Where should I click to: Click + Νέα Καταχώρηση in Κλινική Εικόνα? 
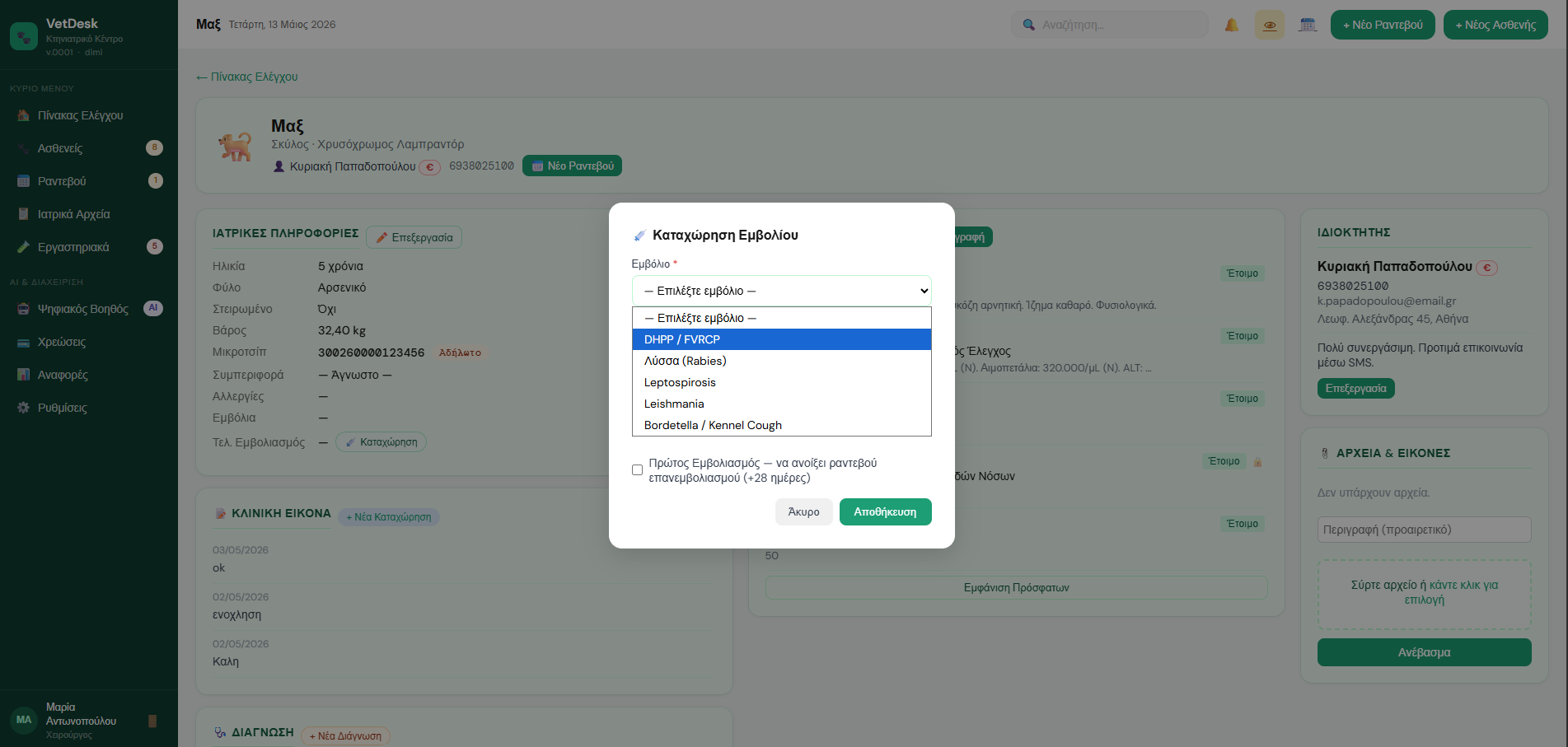(389, 516)
